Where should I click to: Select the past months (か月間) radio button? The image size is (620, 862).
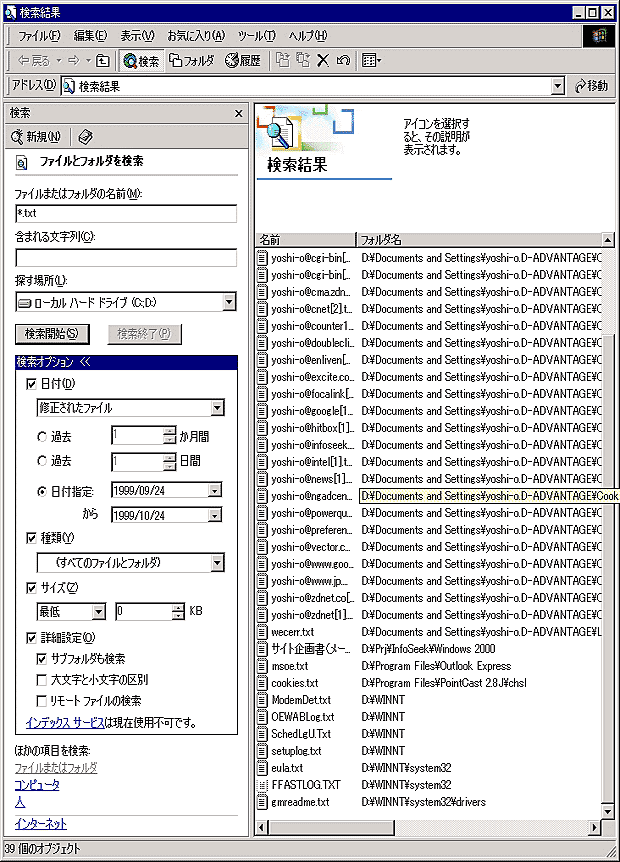pos(42,437)
